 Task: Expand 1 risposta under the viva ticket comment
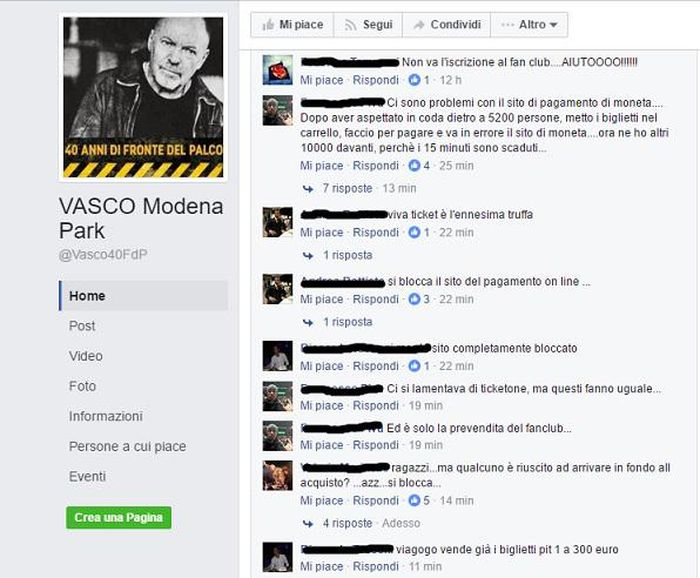point(347,255)
